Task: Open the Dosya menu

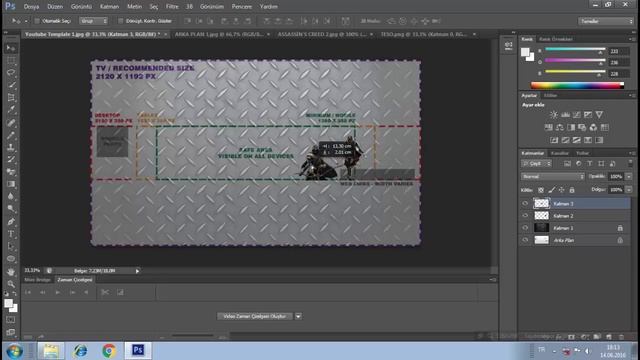Action: pos(31,7)
